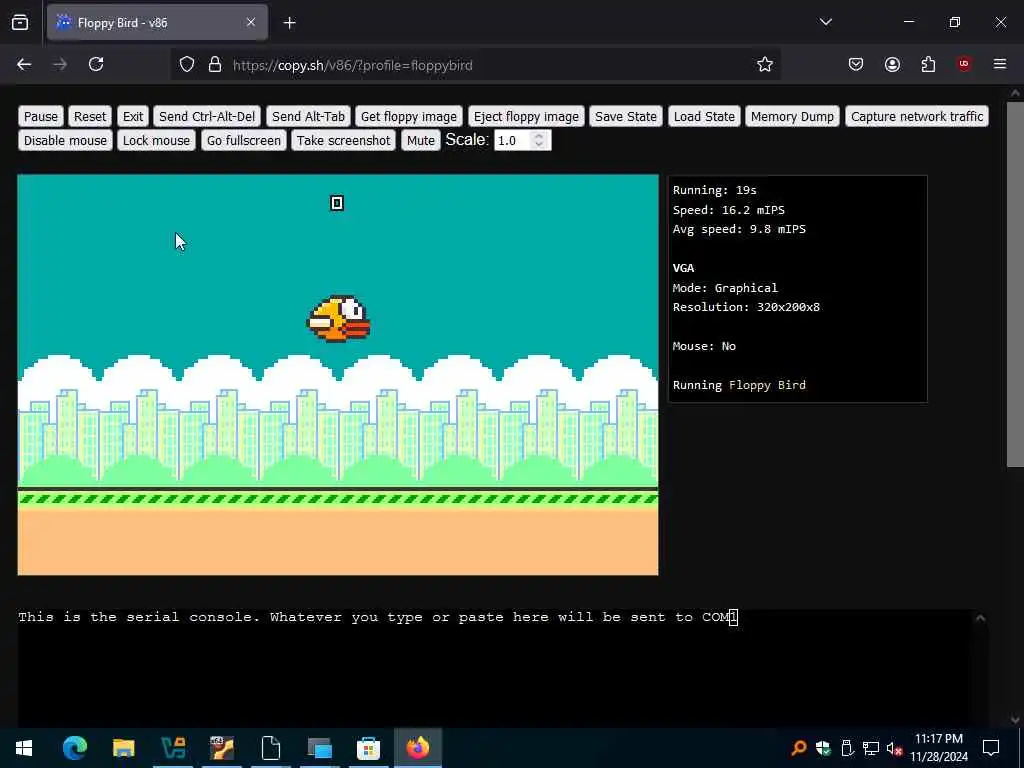Viewport: 1024px width, 768px height.
Task: Click the yellow bird sprite
Action: [x=339, y=319]
